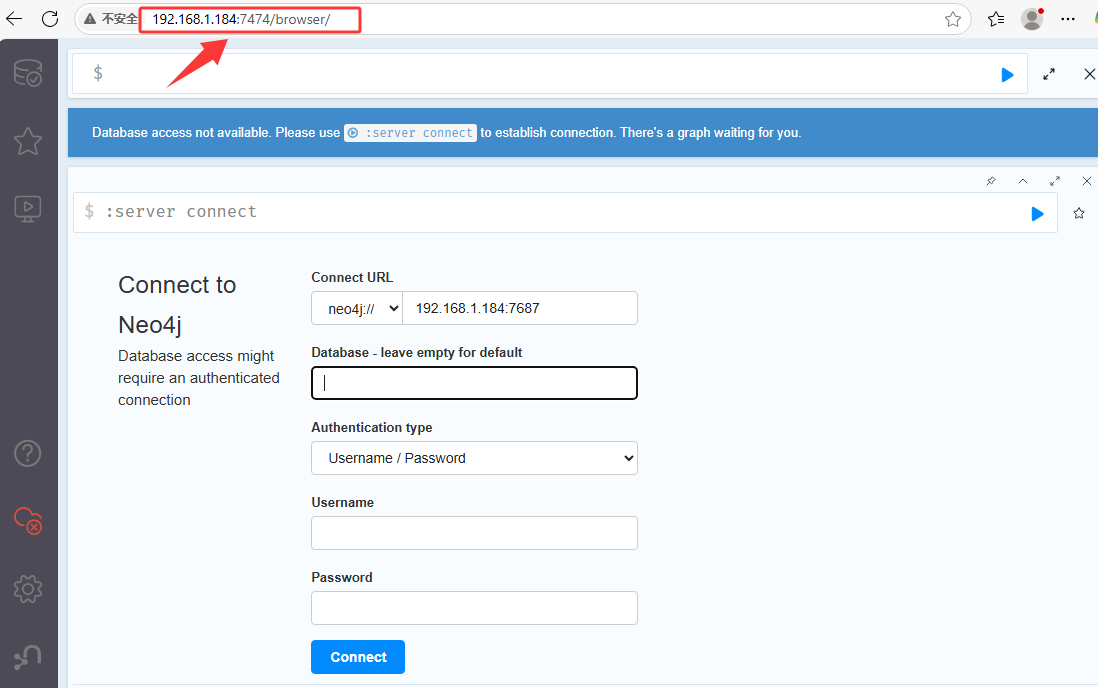The image size is (1098, 688).
Task: Click the browser address bar URL
Action: click(241, 19)
